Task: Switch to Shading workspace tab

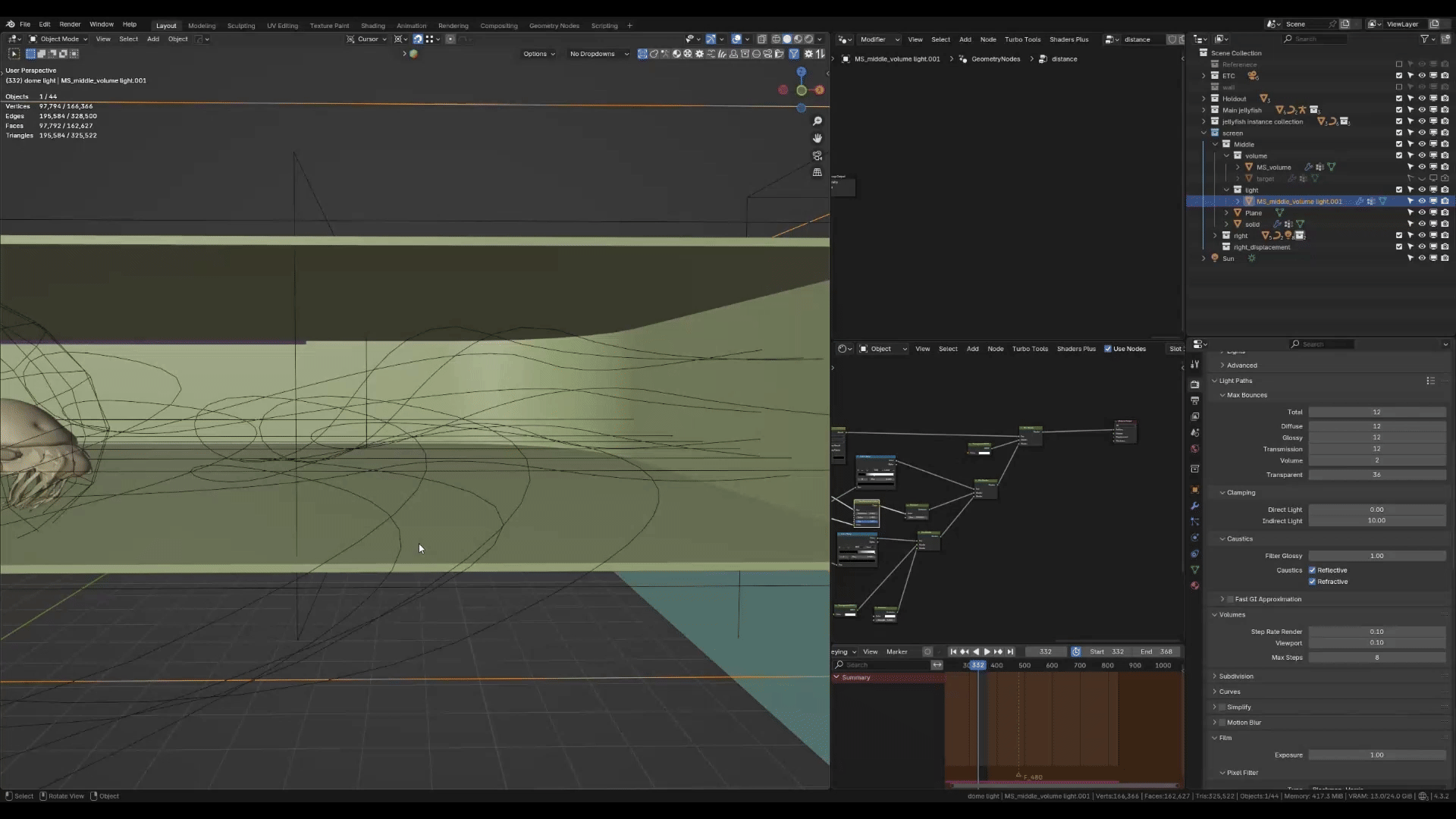Action: click(x=372, y=26)
